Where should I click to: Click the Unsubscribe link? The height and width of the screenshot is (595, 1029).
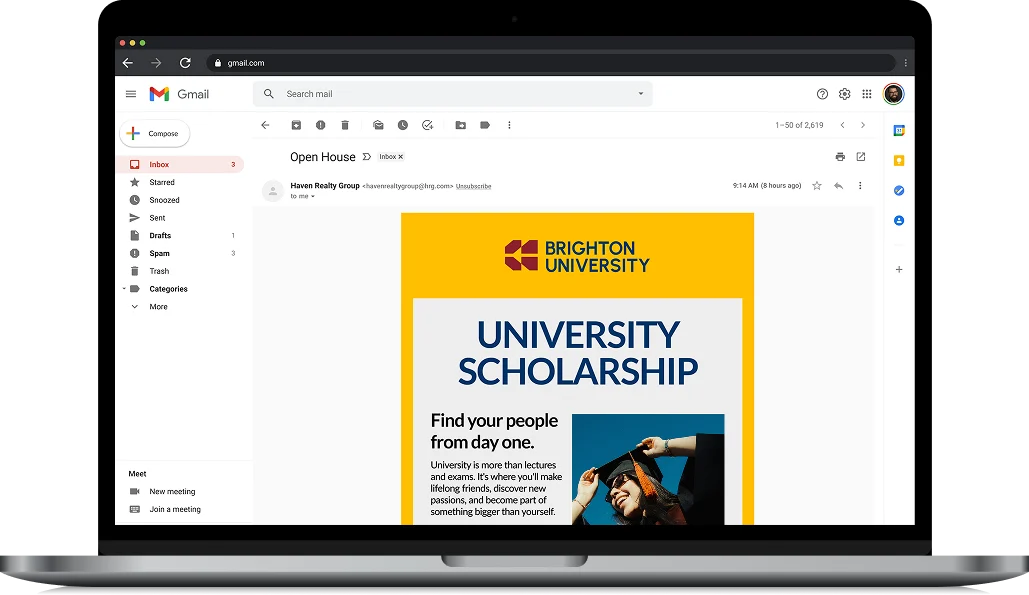pos(473,186)
